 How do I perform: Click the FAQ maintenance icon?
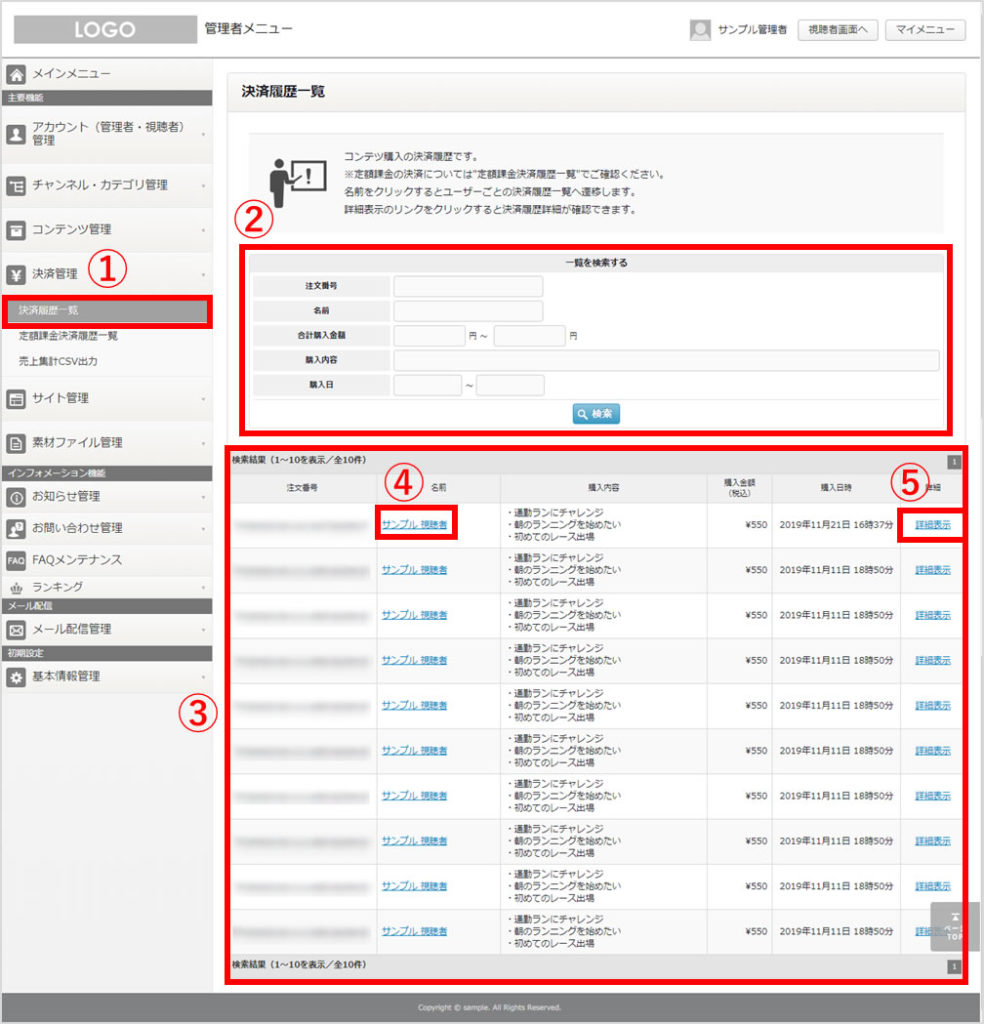point(16,560)
